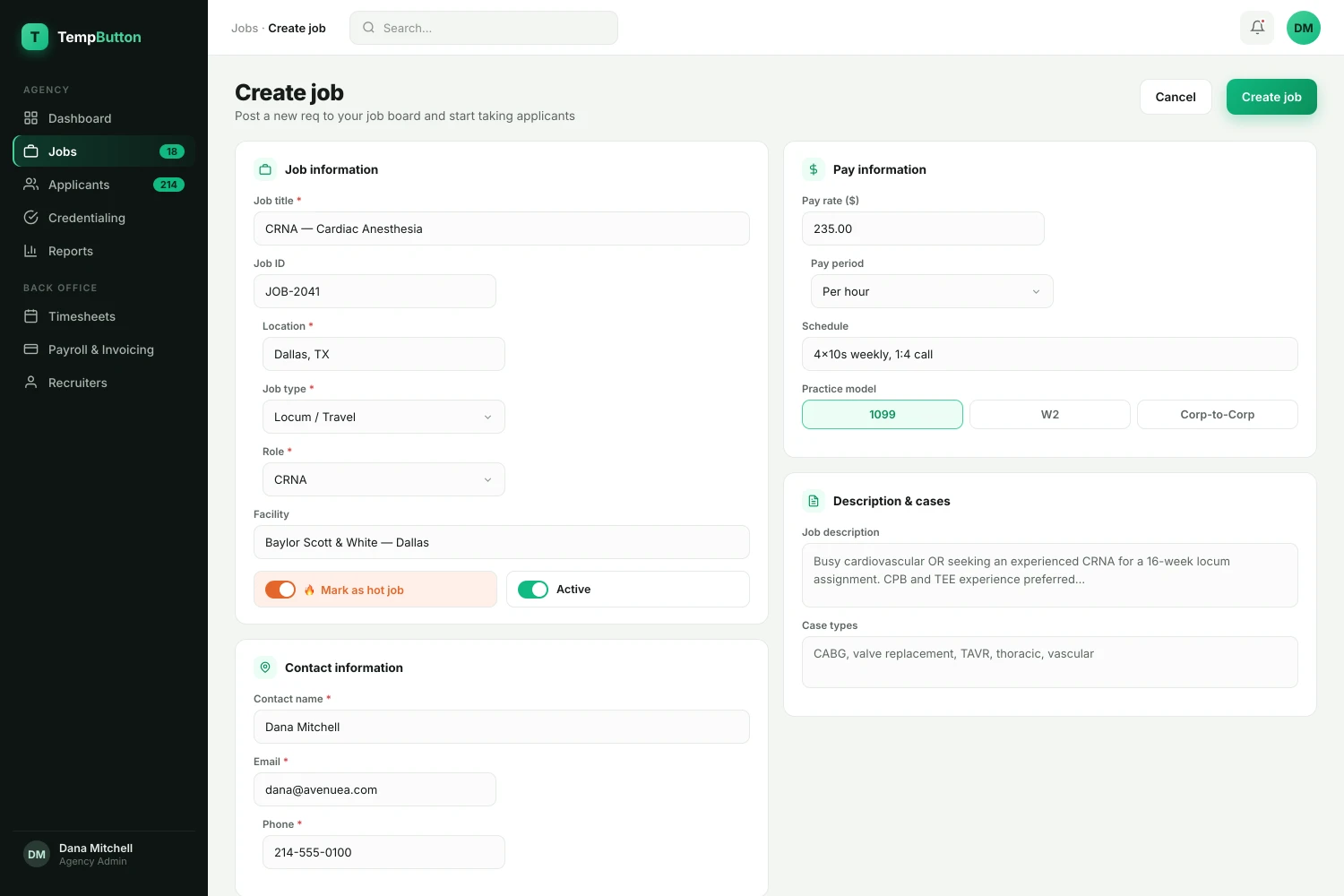Click the top Search box

click(484, 28)
